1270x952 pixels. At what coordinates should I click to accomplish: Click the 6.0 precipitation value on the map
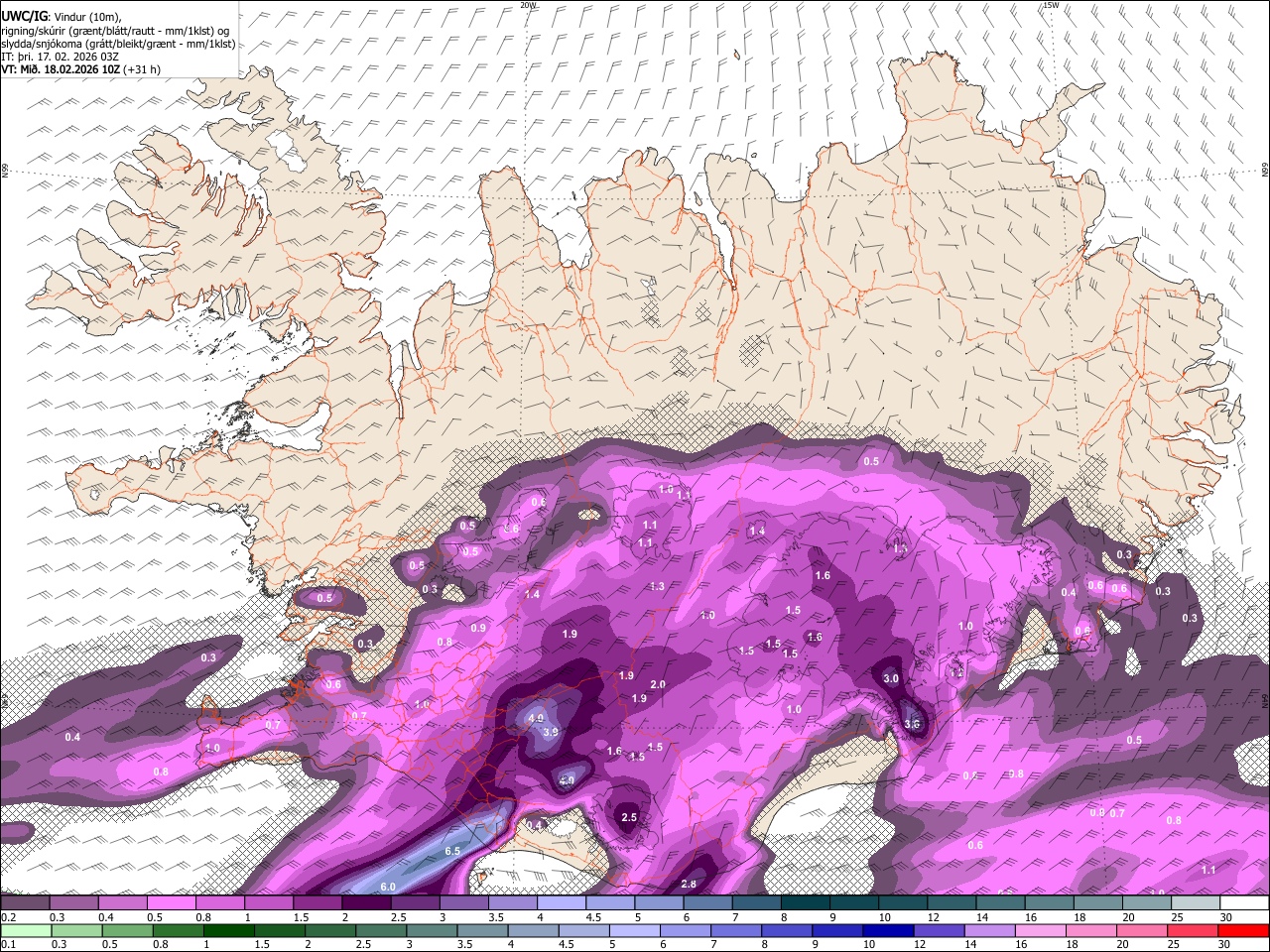388,887
